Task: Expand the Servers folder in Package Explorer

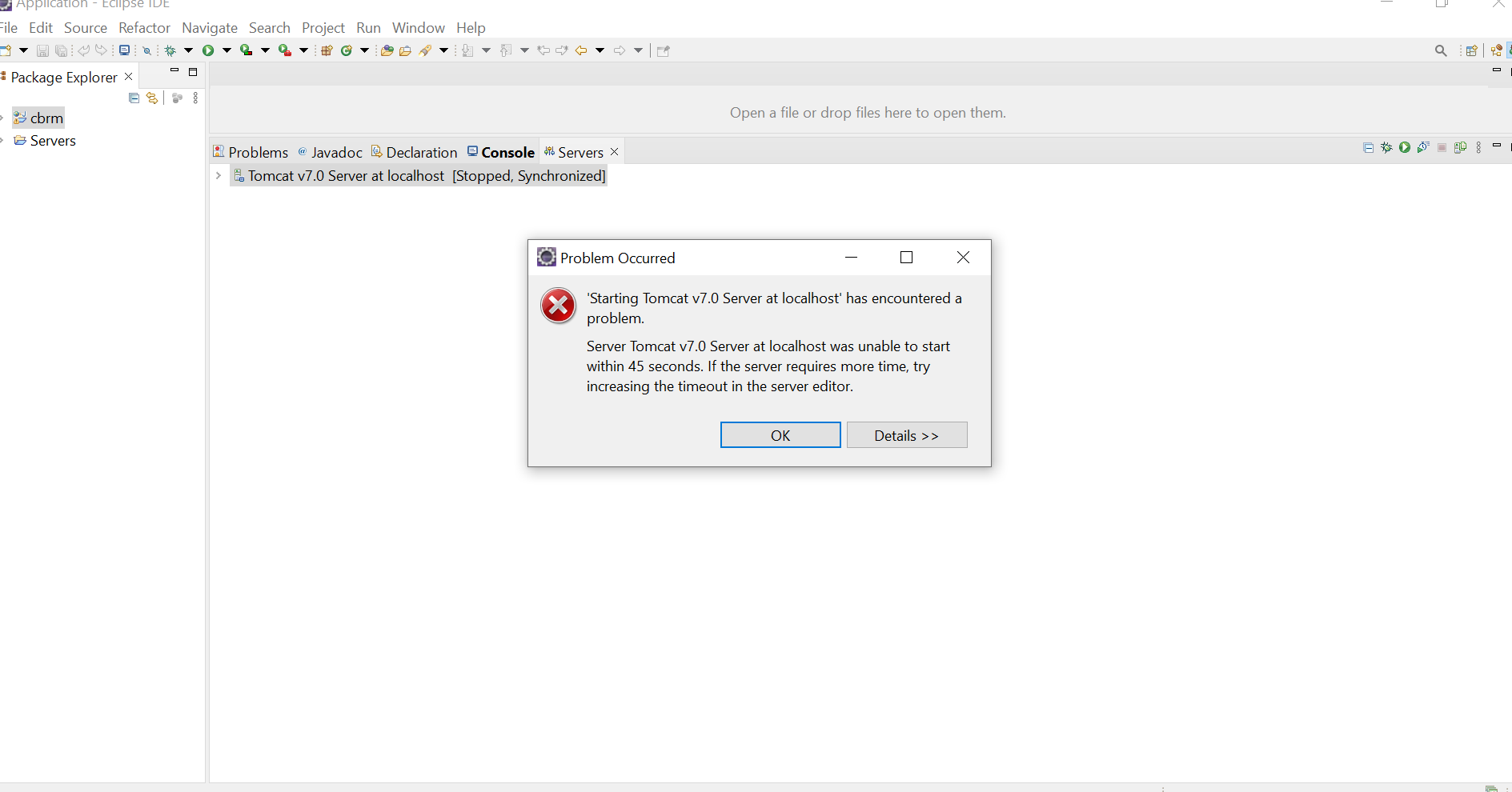Action: pyautogui.click(x=2, y=141)
